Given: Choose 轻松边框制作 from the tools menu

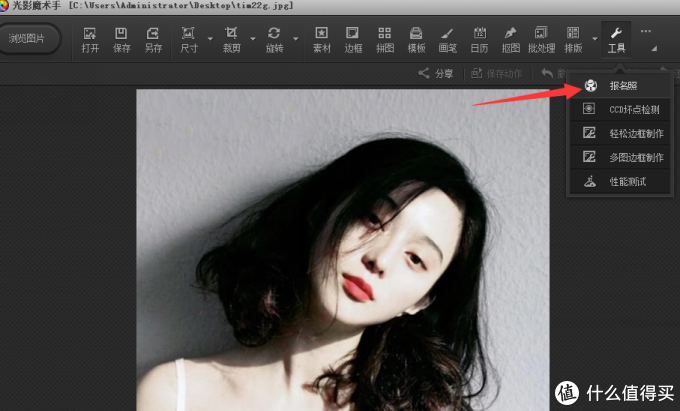Looking at the screenshot, I should (620, 133).
